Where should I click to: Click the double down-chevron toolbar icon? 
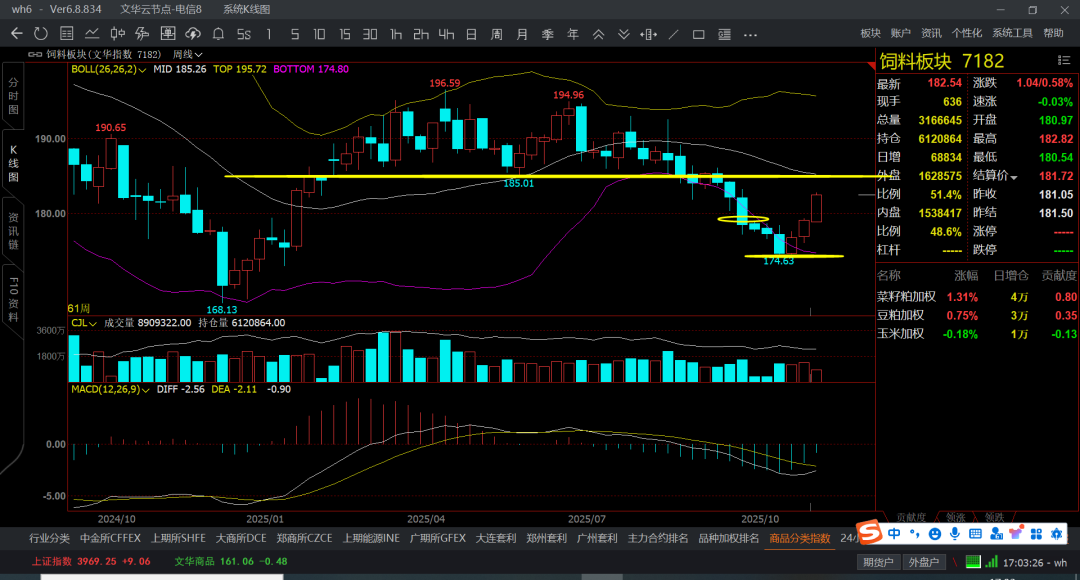point(624,33)
